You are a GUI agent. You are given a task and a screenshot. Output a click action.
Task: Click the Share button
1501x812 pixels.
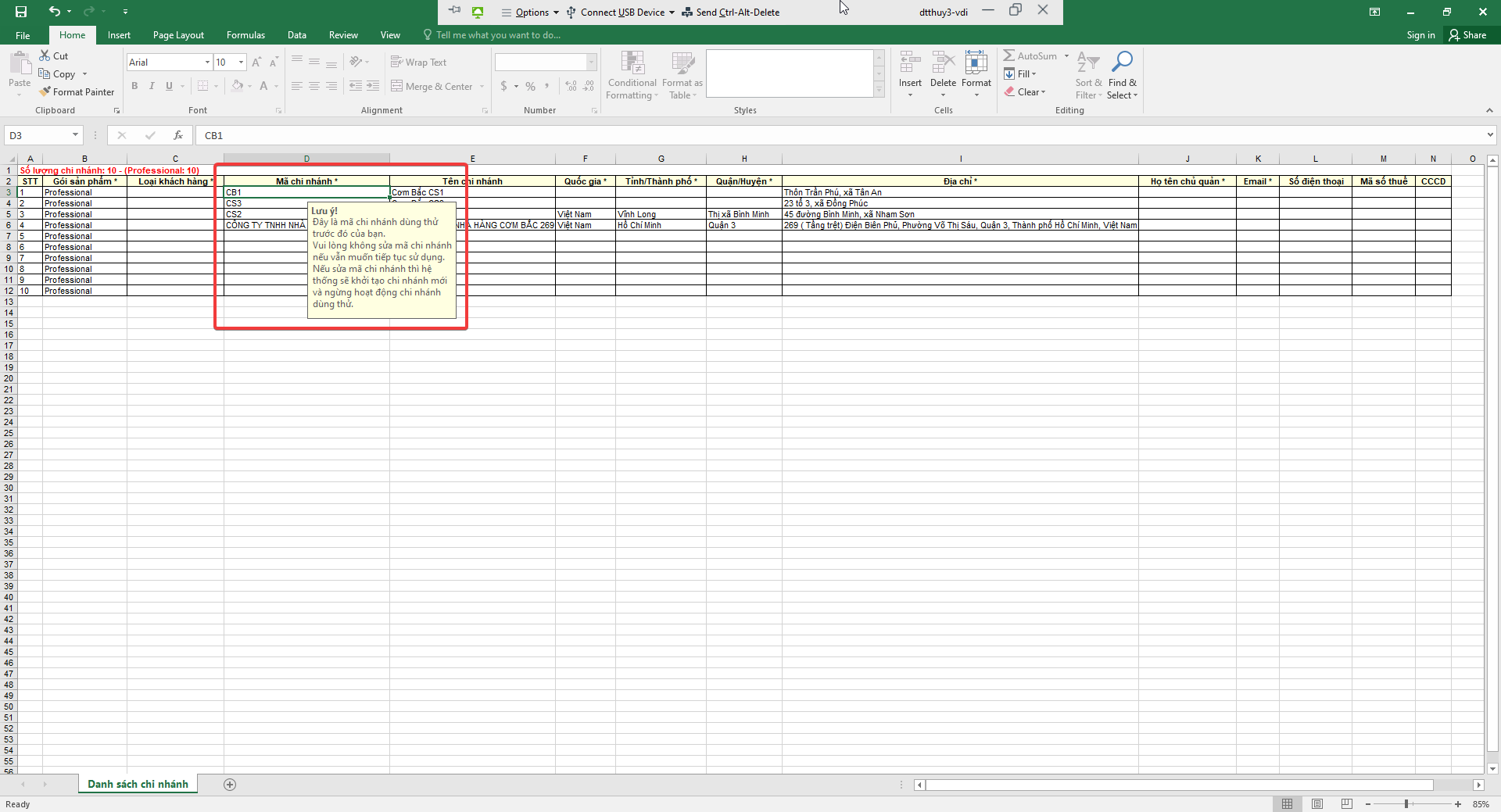point(1467,35)
